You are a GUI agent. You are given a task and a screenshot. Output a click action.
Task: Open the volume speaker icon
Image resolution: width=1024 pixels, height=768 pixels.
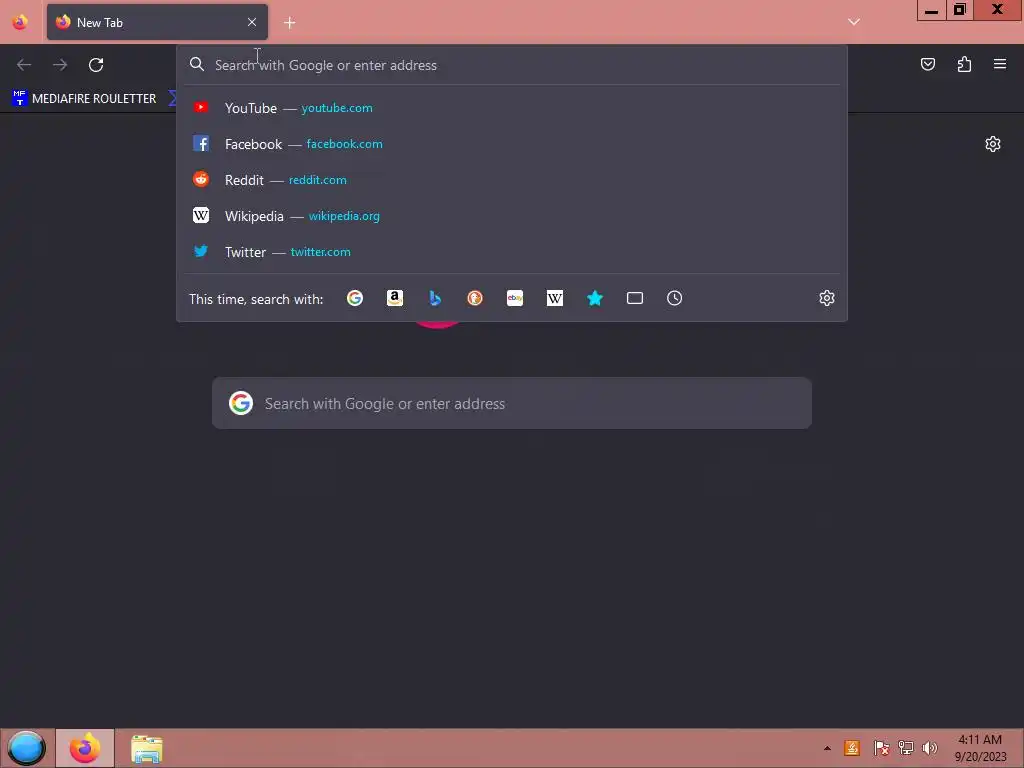click(930, 748)
